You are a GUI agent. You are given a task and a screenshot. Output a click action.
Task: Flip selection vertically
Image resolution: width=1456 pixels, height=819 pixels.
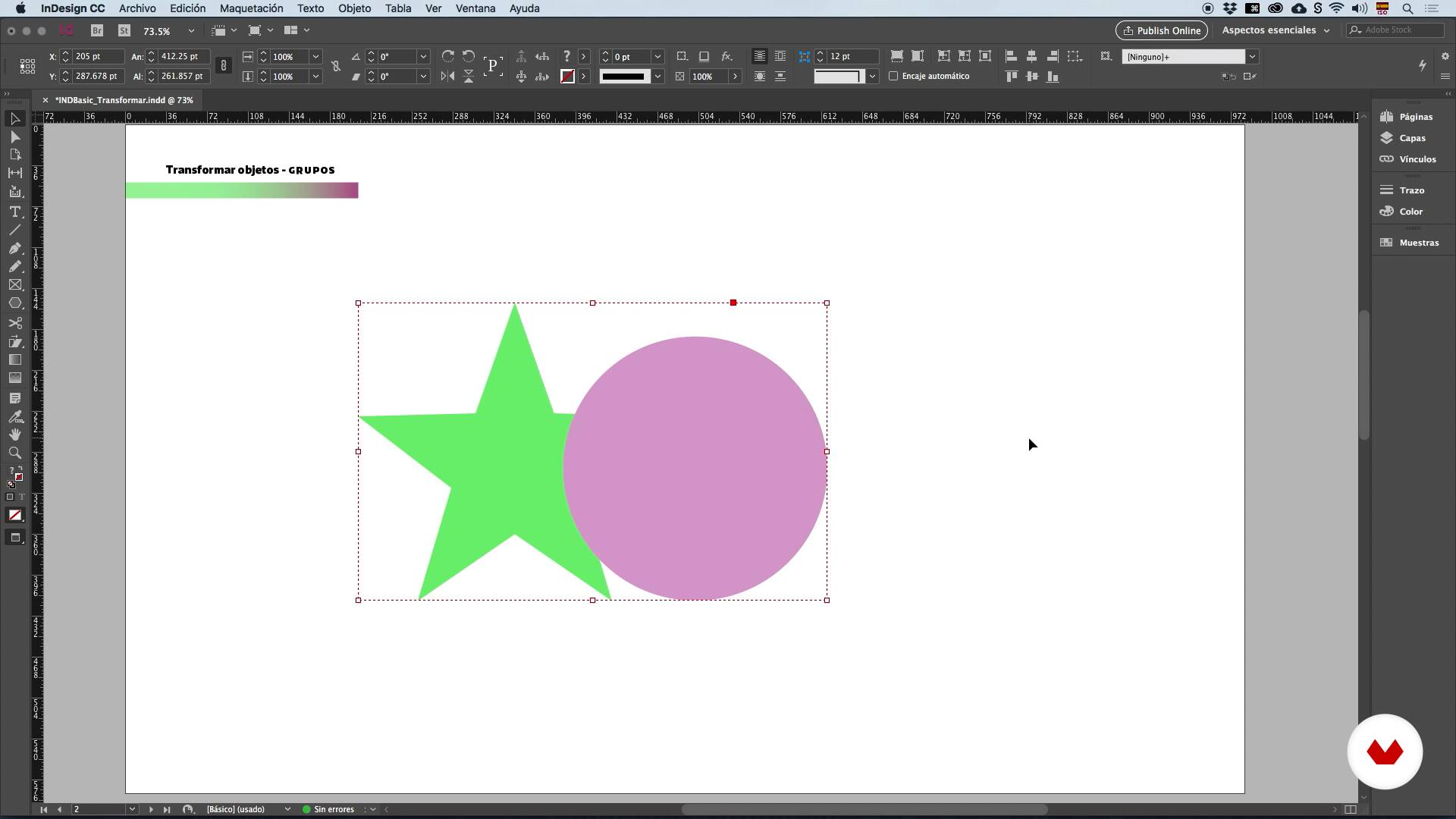(469, 76)
